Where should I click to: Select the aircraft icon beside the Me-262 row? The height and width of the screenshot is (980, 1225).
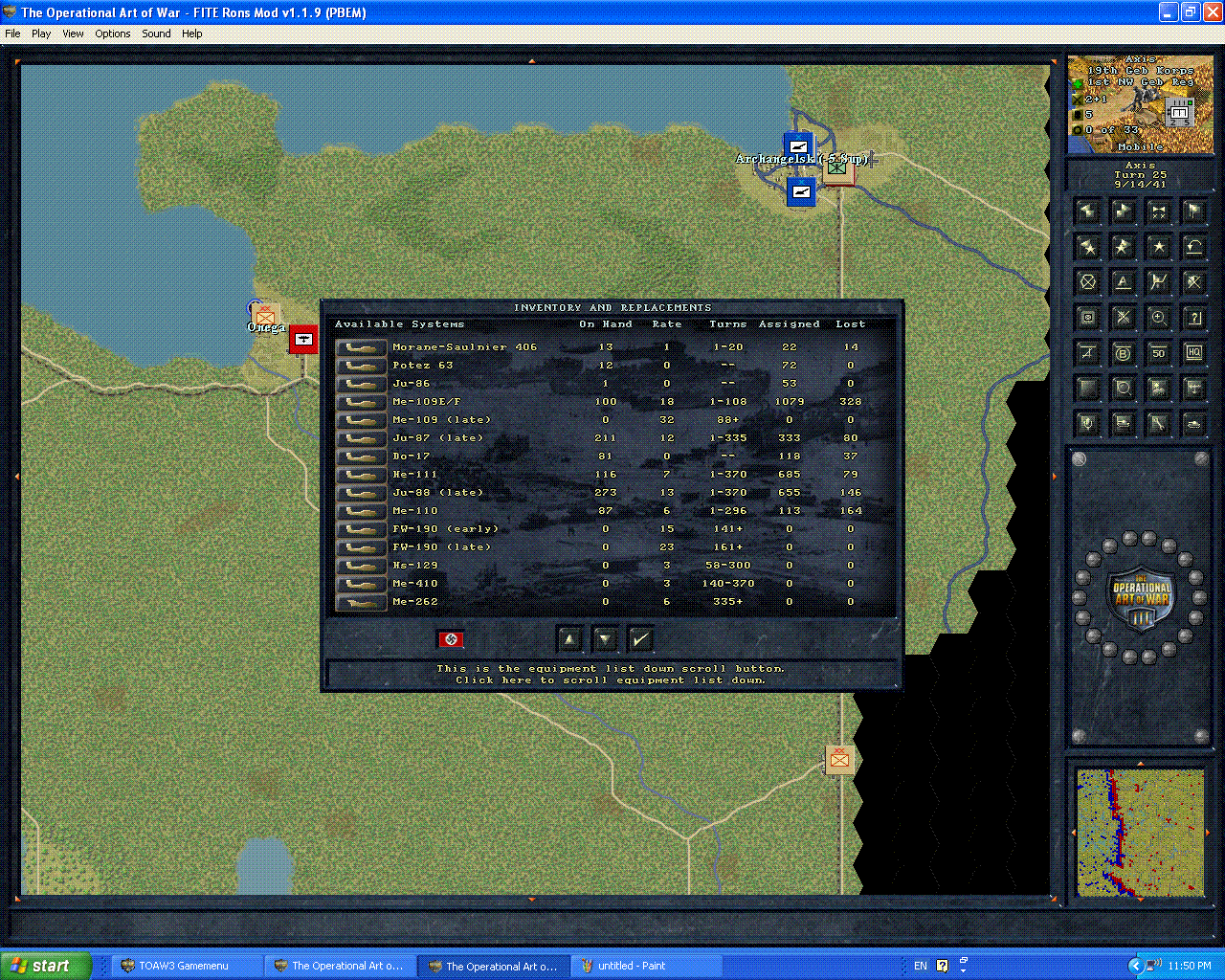point(361,602)
